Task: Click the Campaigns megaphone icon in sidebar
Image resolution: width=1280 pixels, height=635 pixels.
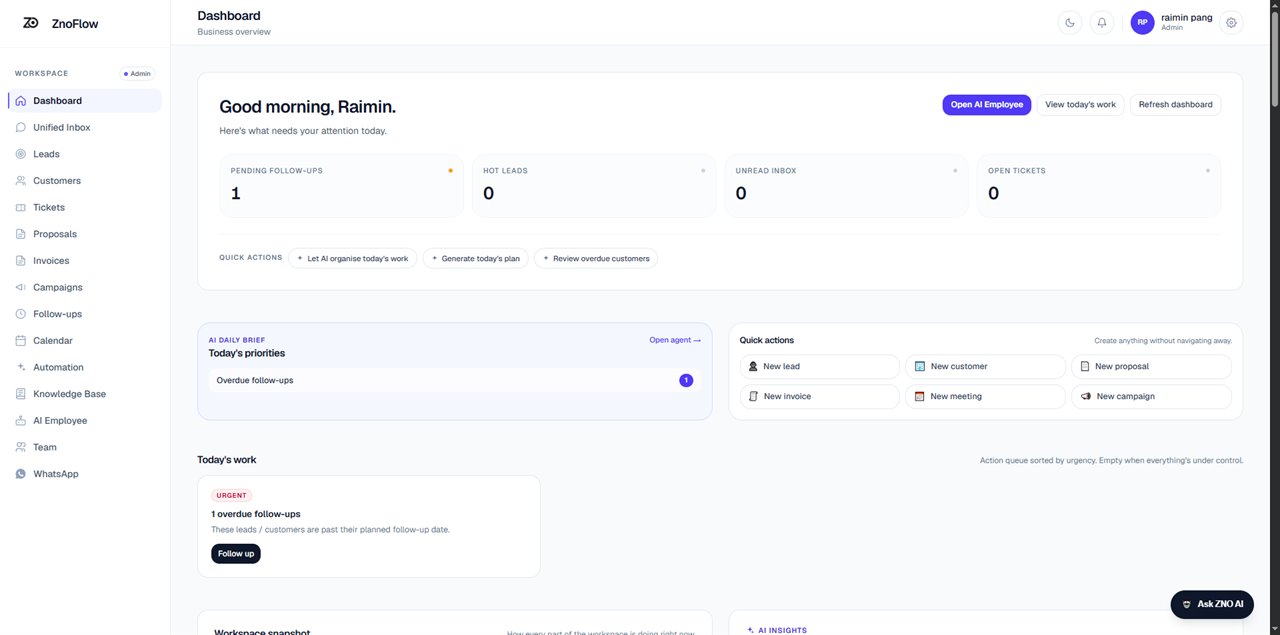Action: coord(21,287)
